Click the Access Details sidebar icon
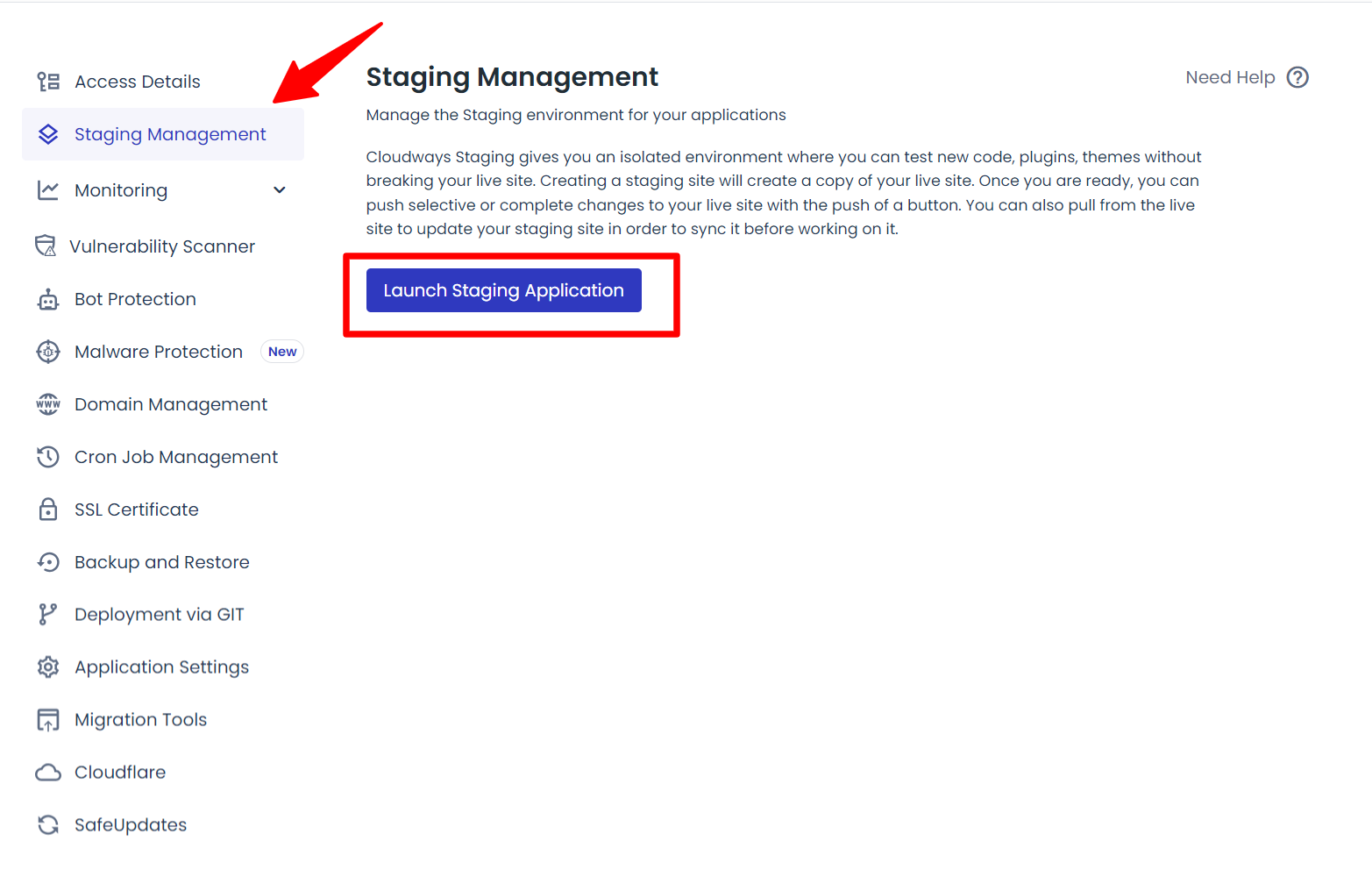 (x=48, y=82)
